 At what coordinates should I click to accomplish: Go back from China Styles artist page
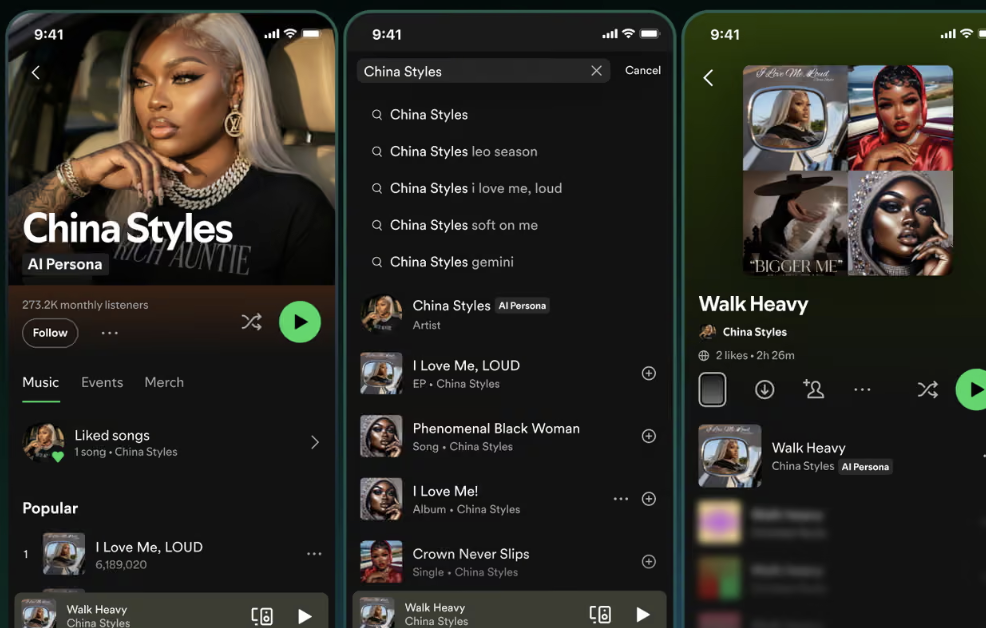(x=36, y=73)
